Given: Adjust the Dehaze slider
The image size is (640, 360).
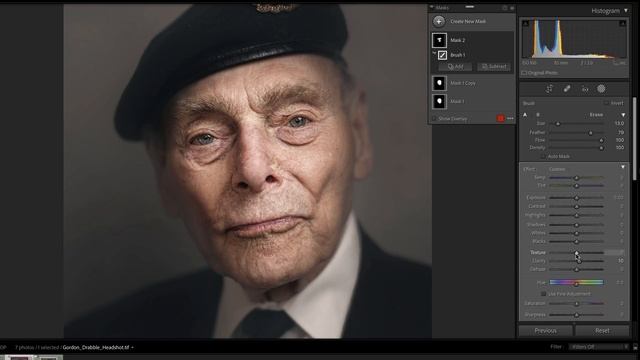Looking at the screenshot, I should point(576,269).
